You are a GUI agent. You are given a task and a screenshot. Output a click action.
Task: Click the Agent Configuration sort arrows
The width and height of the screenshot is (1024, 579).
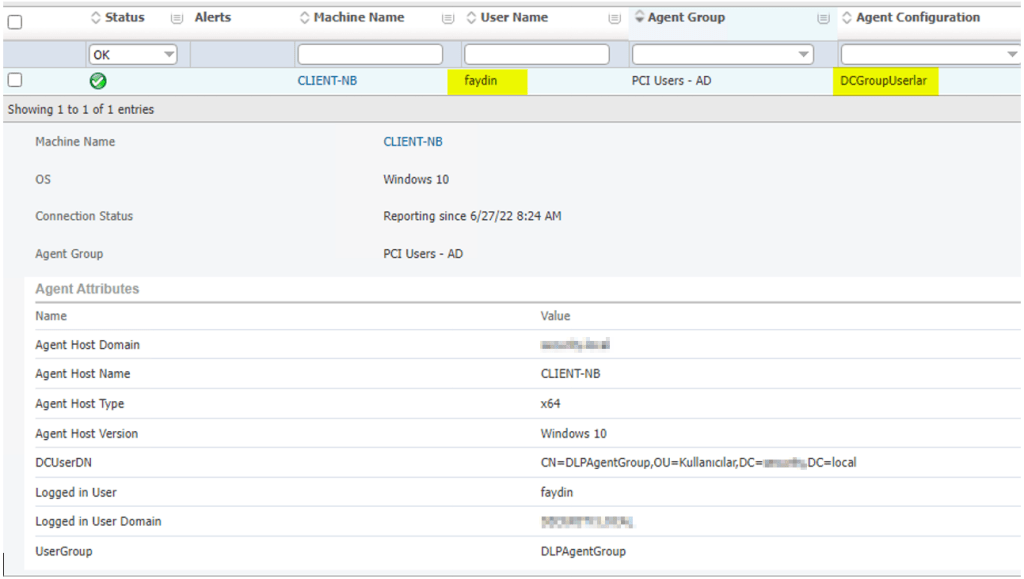coord(847,18)
